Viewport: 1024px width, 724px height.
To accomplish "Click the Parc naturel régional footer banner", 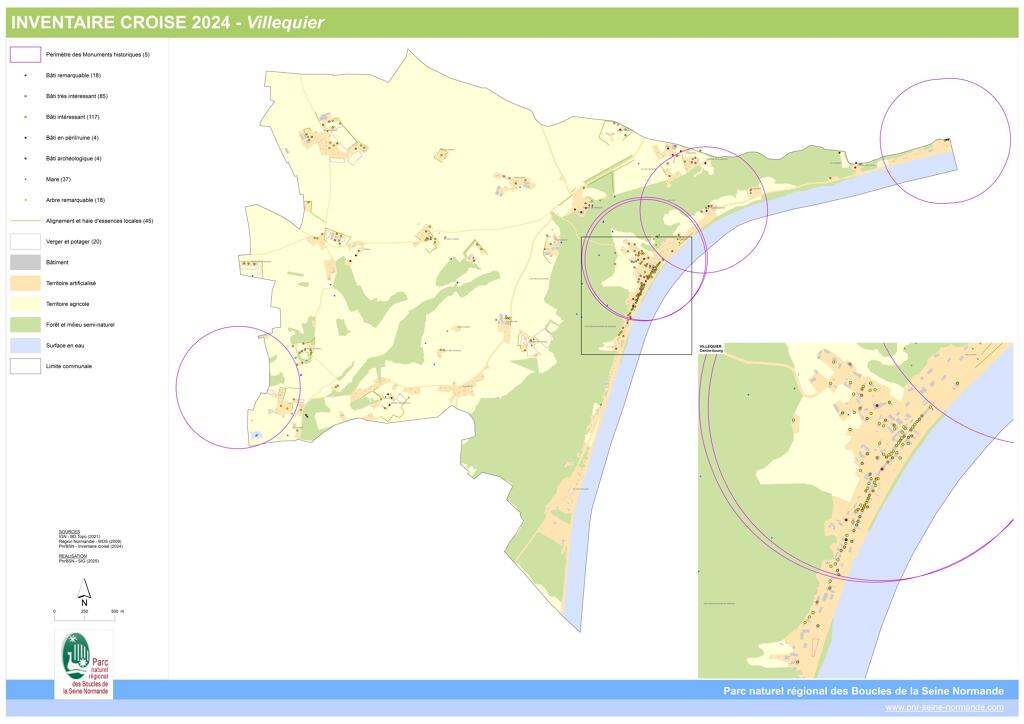I will point(863,690).
